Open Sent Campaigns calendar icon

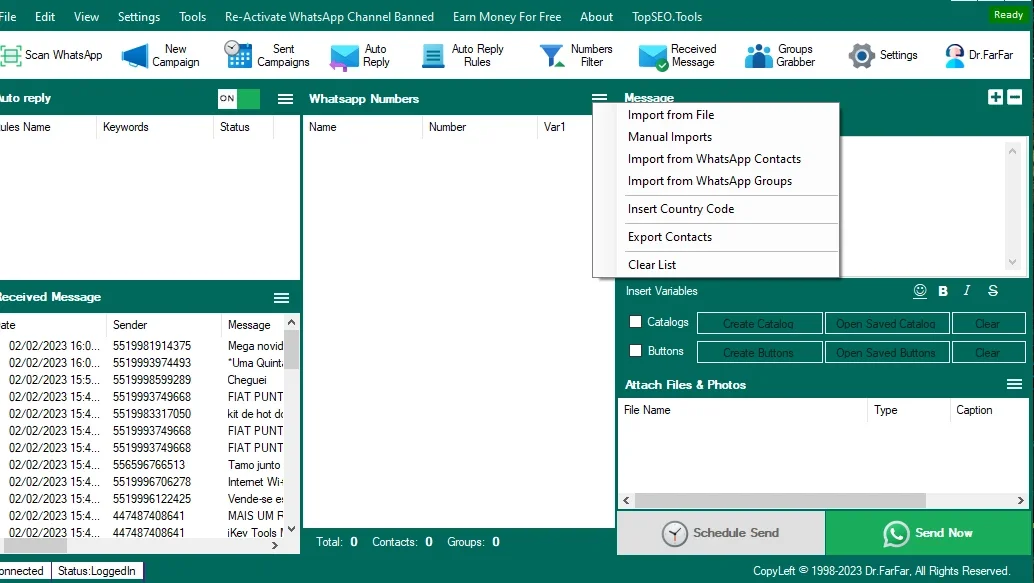238,55
